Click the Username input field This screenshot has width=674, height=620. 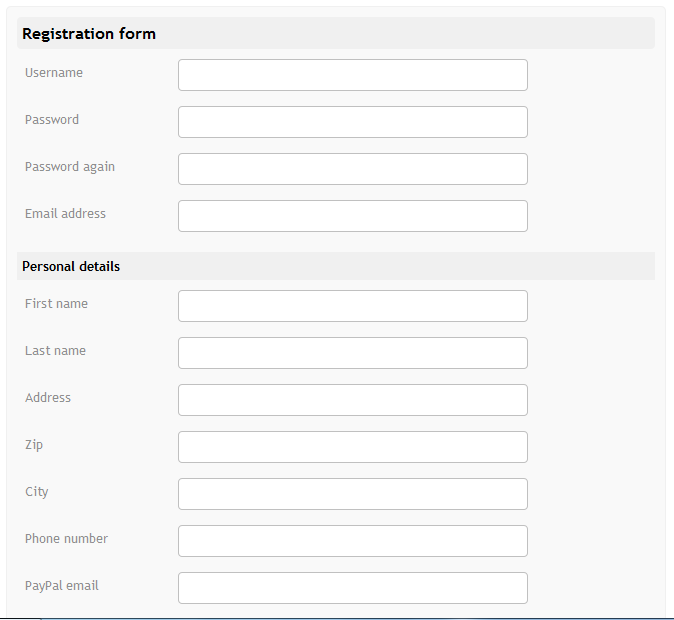(352, 75)
